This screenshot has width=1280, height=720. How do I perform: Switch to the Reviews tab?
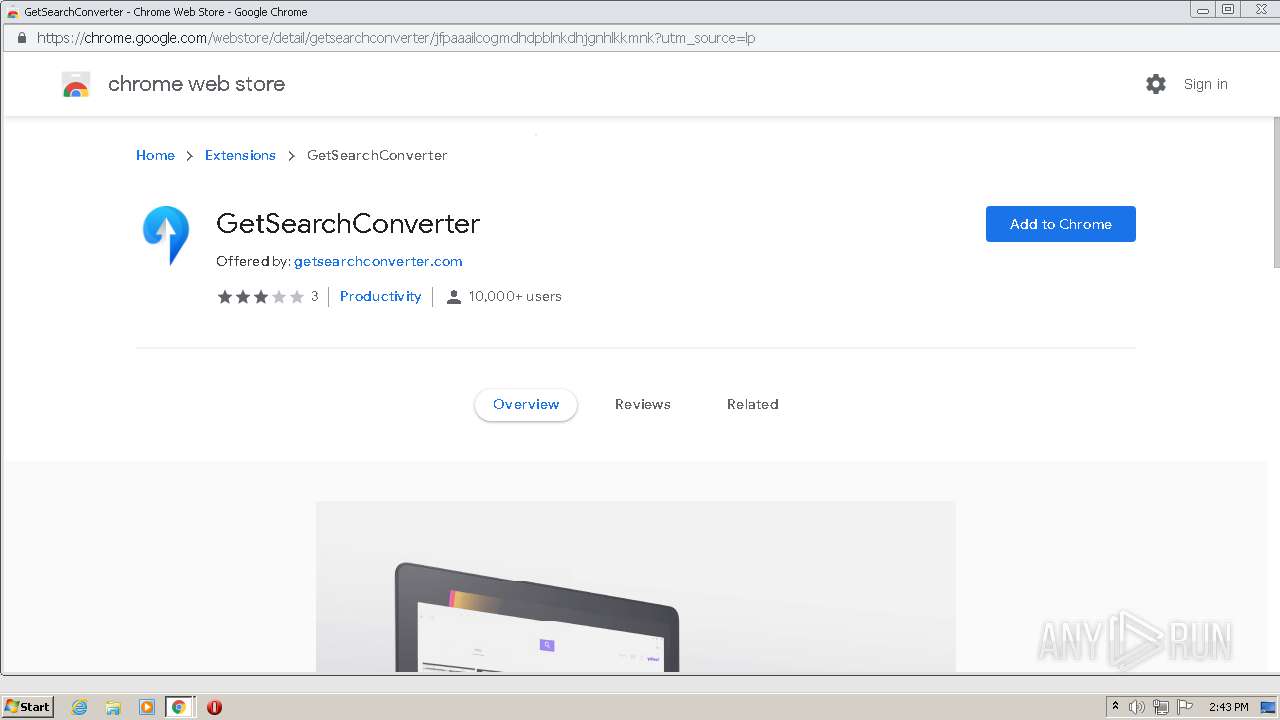[x=643, y=404]
